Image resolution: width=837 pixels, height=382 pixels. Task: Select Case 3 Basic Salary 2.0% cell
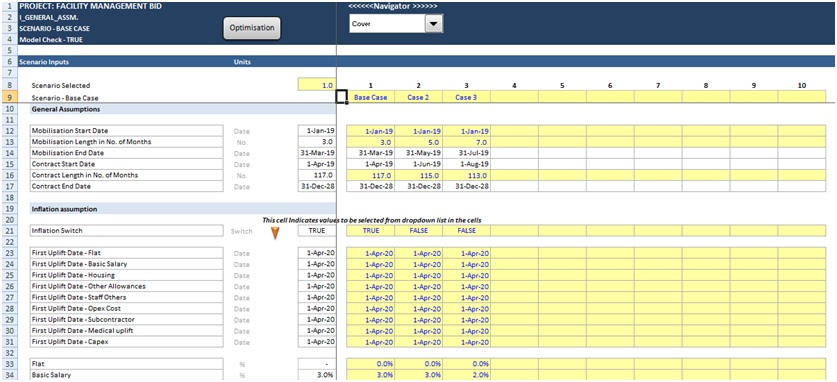pyautogui.click(x=467, y=375)
